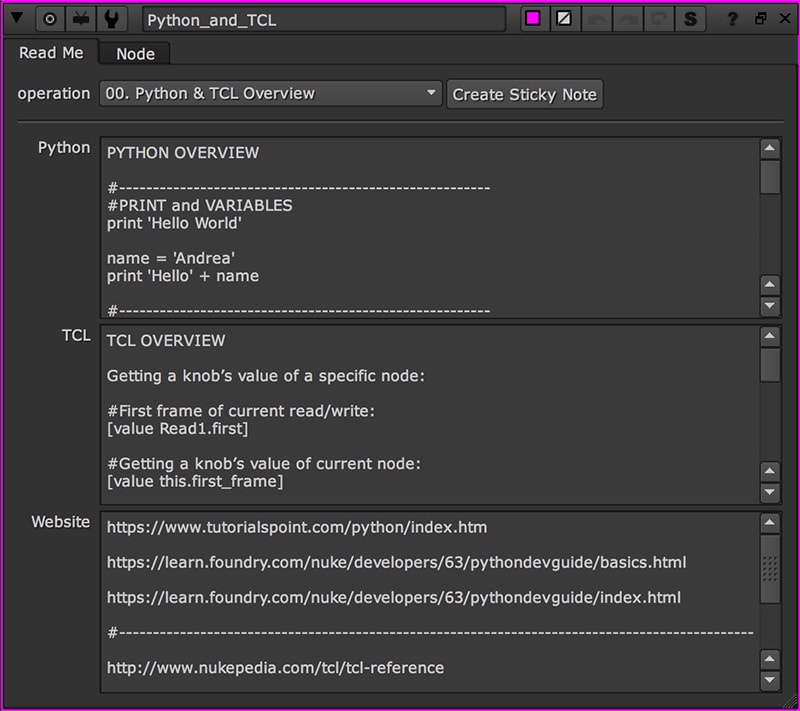The height and width of the screenshot is (711, 800).
Task: Click the center node circle icon
Action: pos(50,19)
